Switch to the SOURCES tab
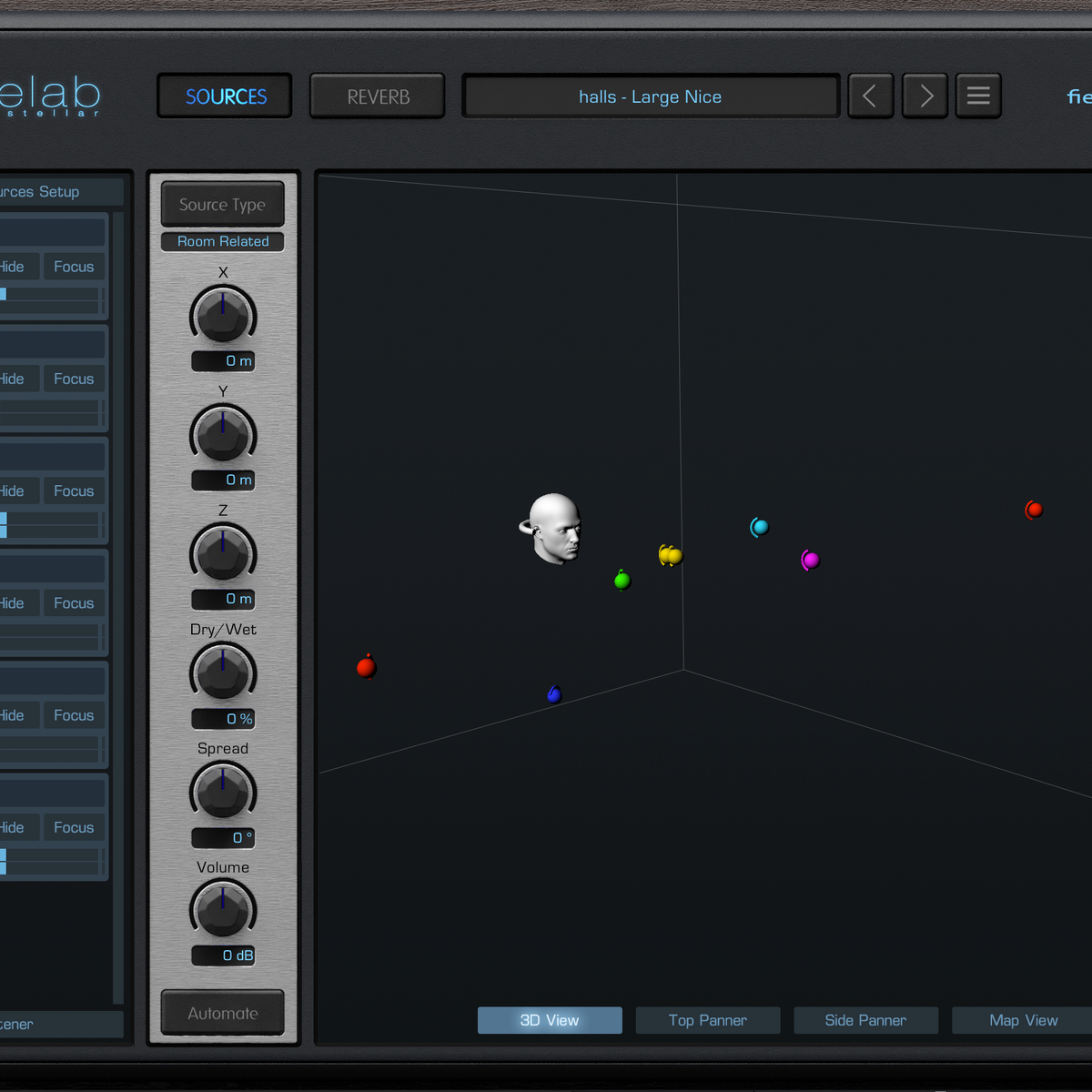1092x1092 pixels. coord(226,96)
